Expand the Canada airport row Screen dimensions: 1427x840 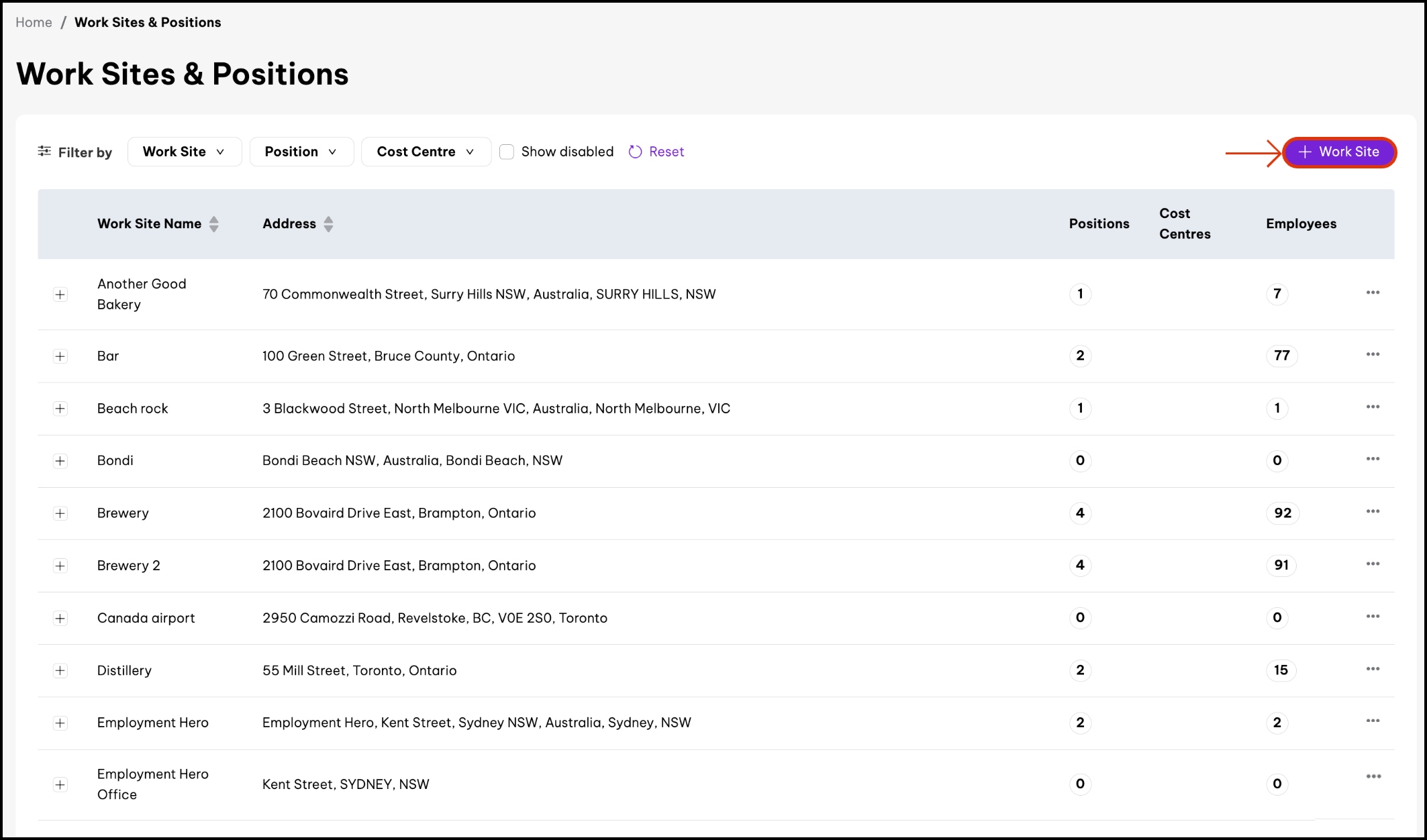point(60,619)
